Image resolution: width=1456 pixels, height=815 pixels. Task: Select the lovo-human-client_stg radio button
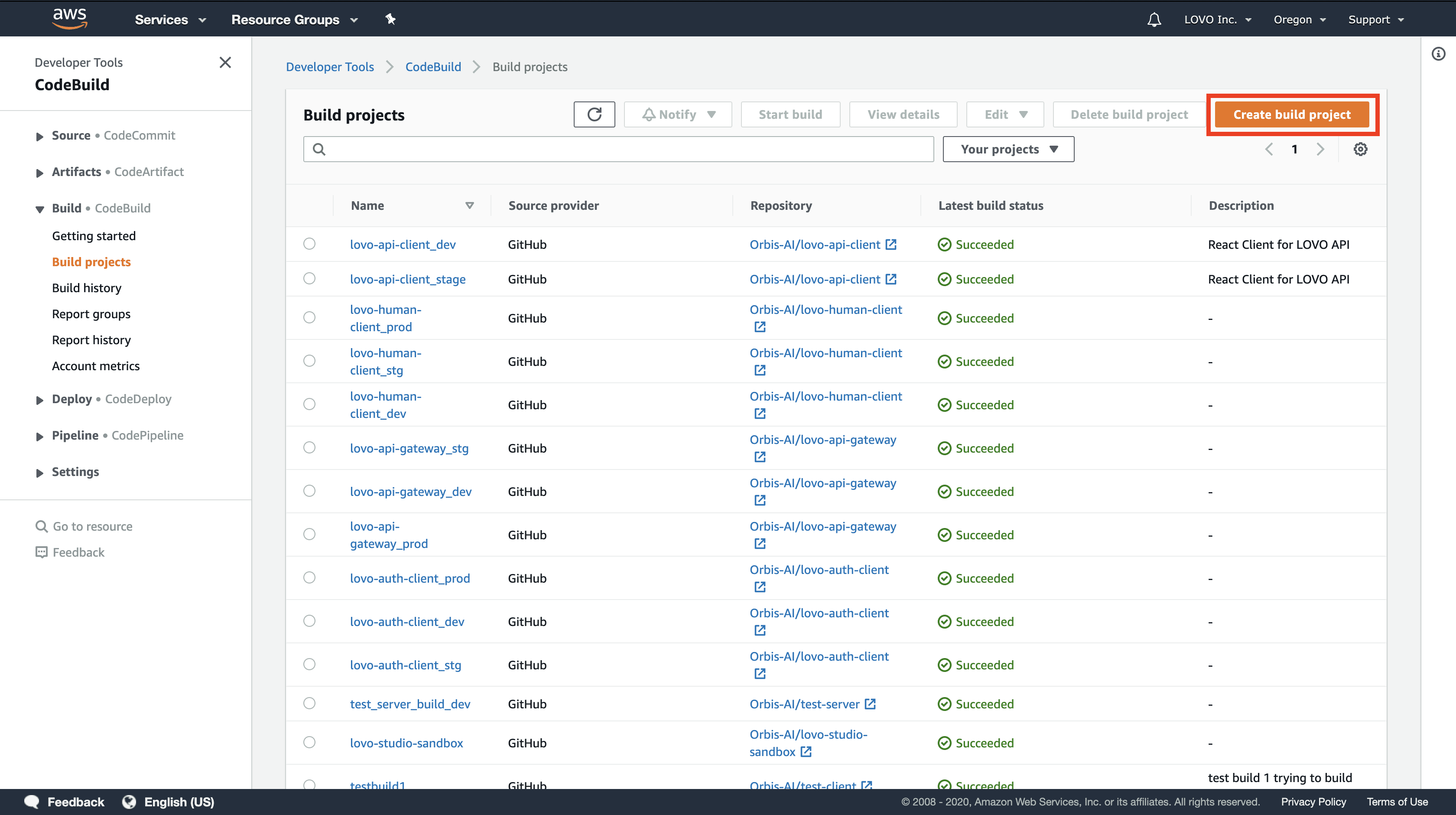[x=309, y=361]
